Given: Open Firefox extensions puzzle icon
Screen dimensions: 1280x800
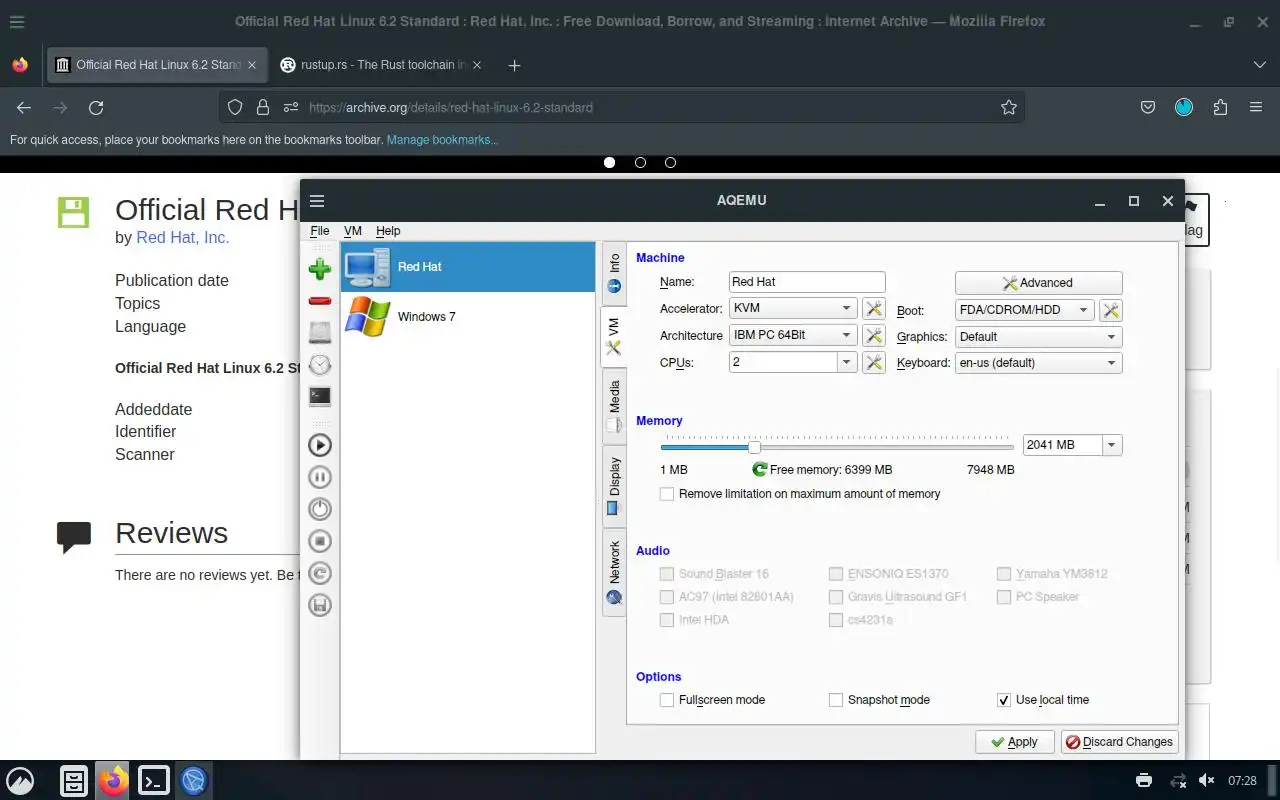Looking at the screenshot, I should point(1220,107).
